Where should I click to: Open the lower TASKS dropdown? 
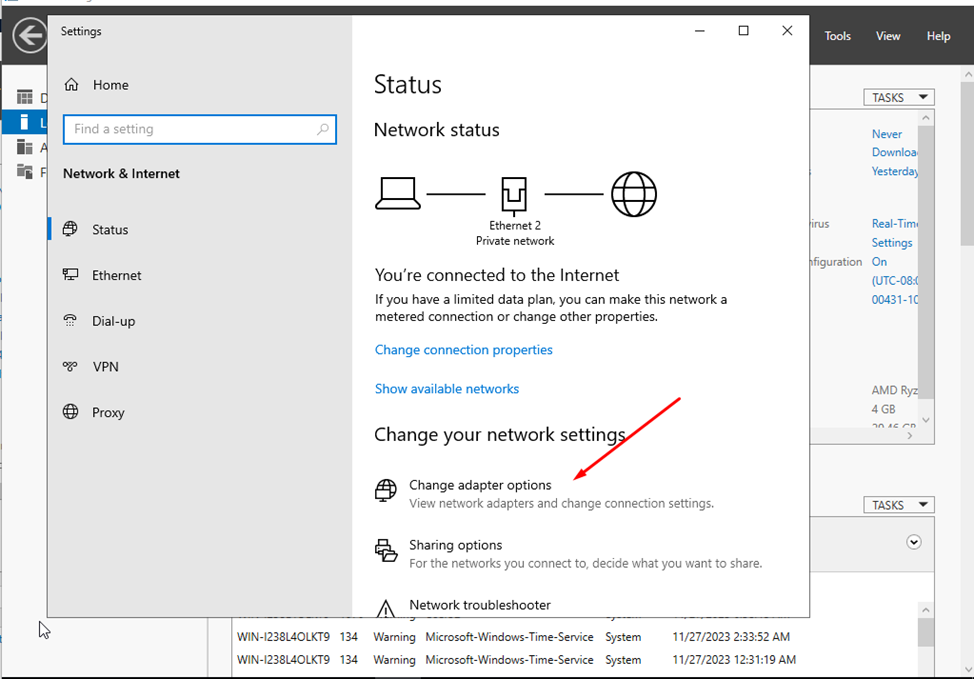(897, 504)
